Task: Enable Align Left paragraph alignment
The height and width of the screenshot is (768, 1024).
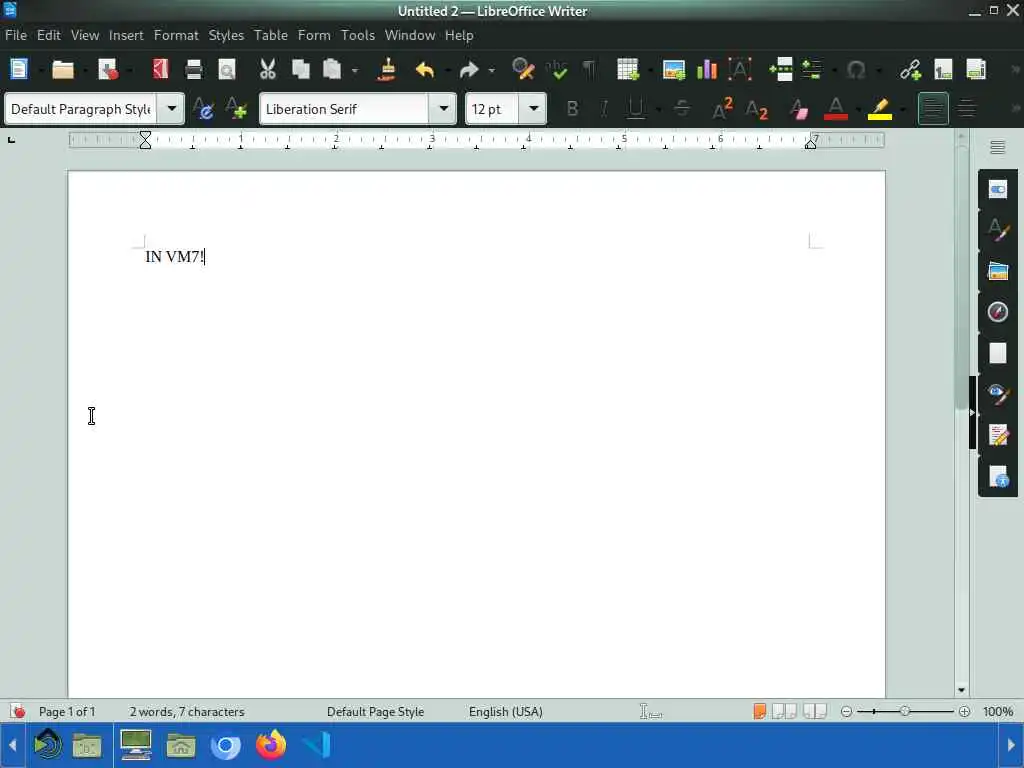Action: (933, 109)
